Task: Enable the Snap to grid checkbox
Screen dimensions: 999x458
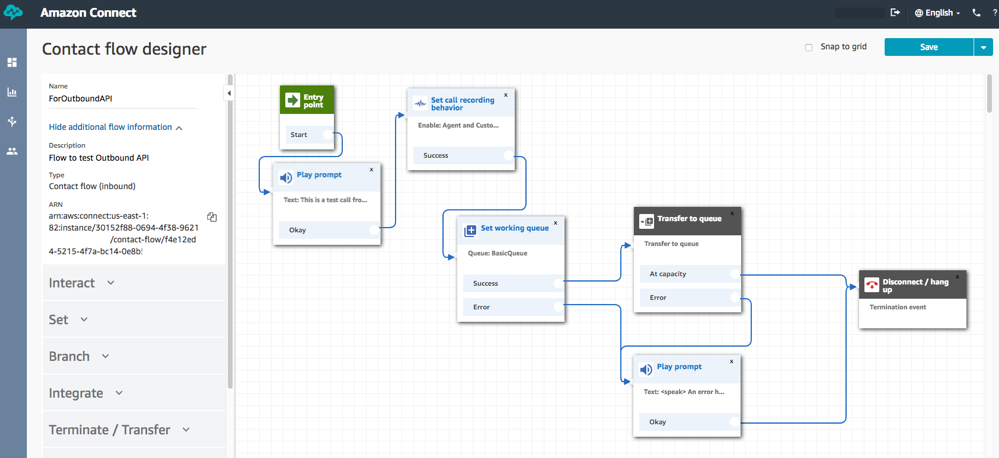Action: click(809, 47)
